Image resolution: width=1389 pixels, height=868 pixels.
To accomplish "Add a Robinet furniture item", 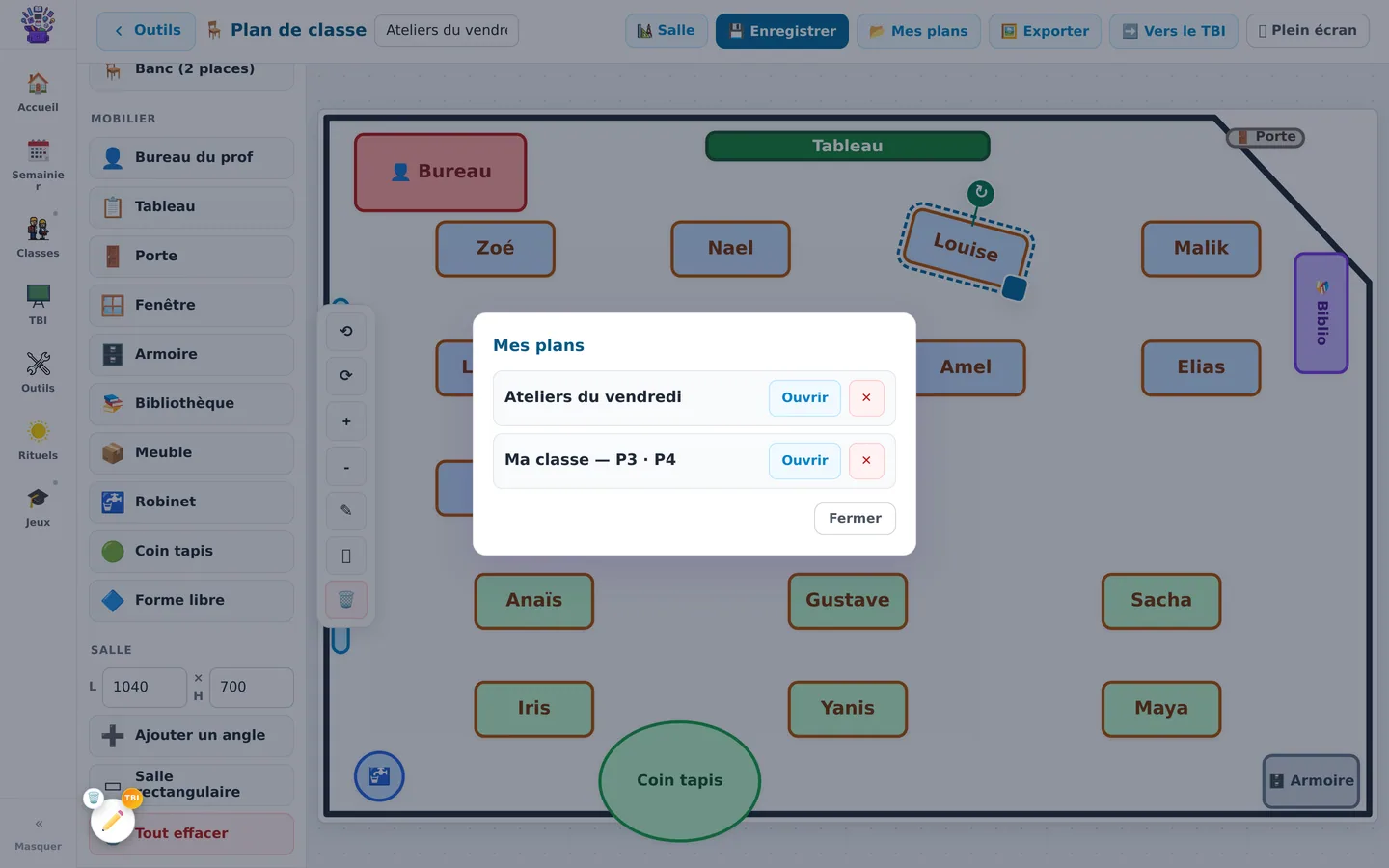I will pos(191,502).
